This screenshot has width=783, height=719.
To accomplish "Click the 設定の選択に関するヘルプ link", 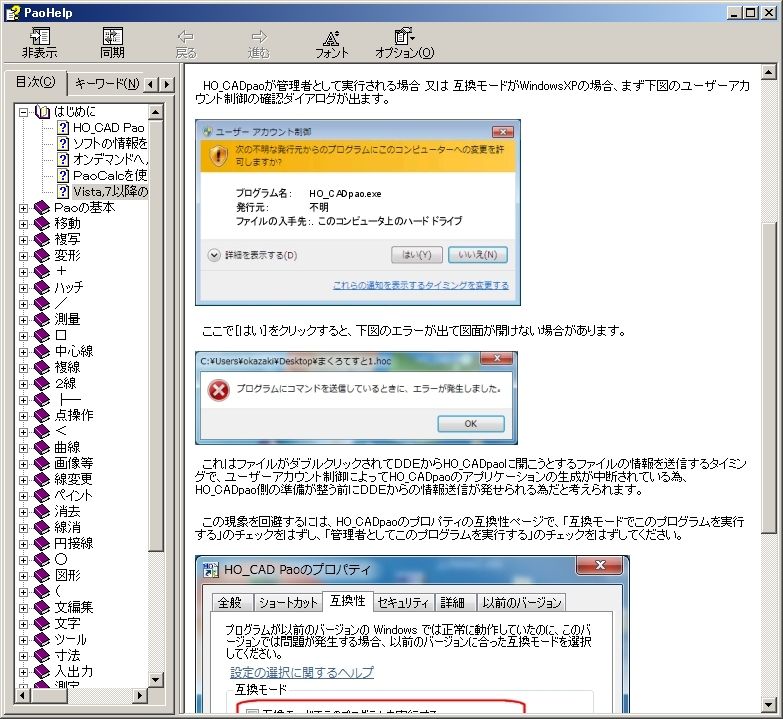I will [x=302, y=673].
